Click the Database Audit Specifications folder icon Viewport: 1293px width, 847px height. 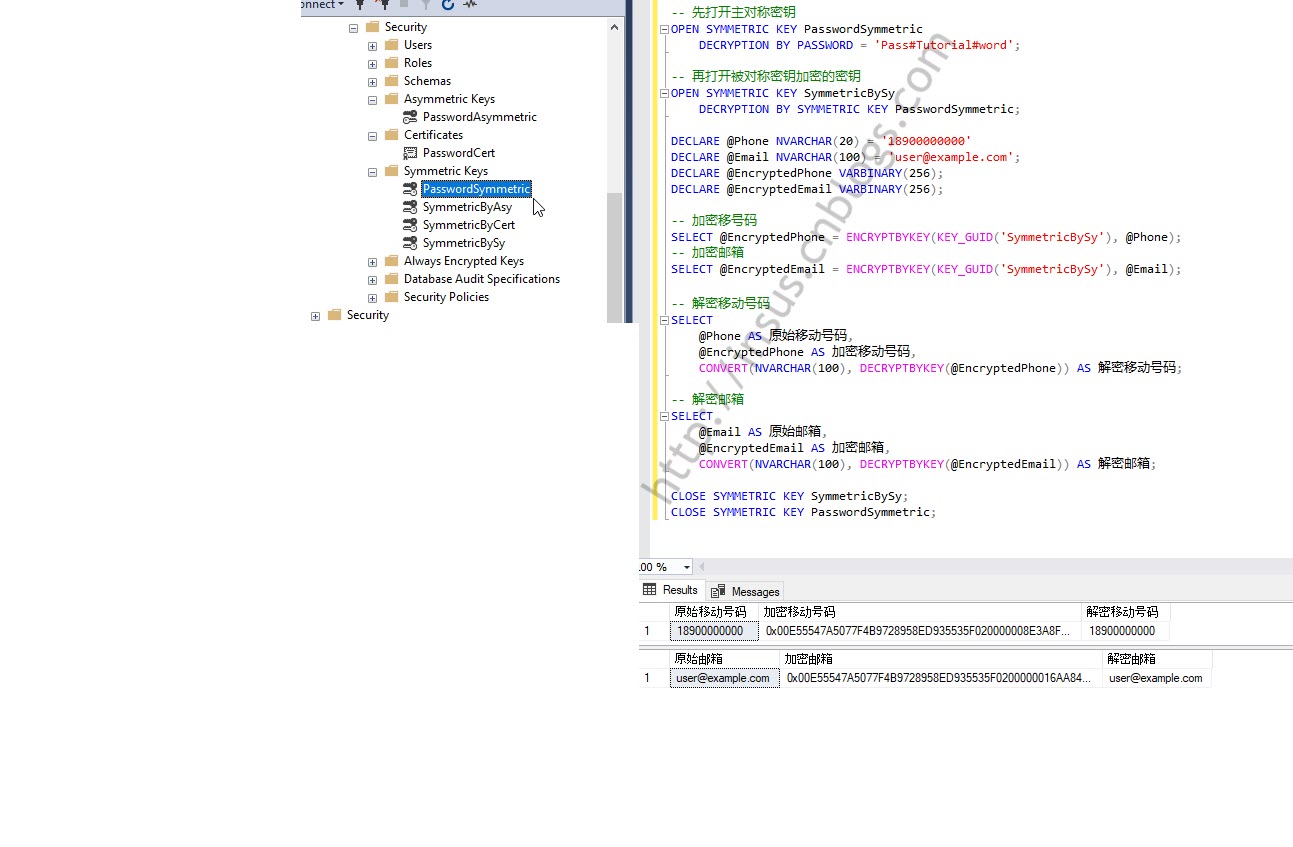(x=391, y=279)
